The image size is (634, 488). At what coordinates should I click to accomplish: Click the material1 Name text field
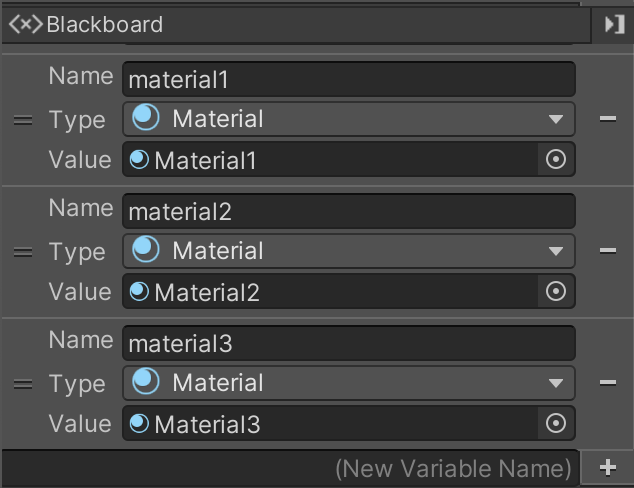click(x=349, y=79)
